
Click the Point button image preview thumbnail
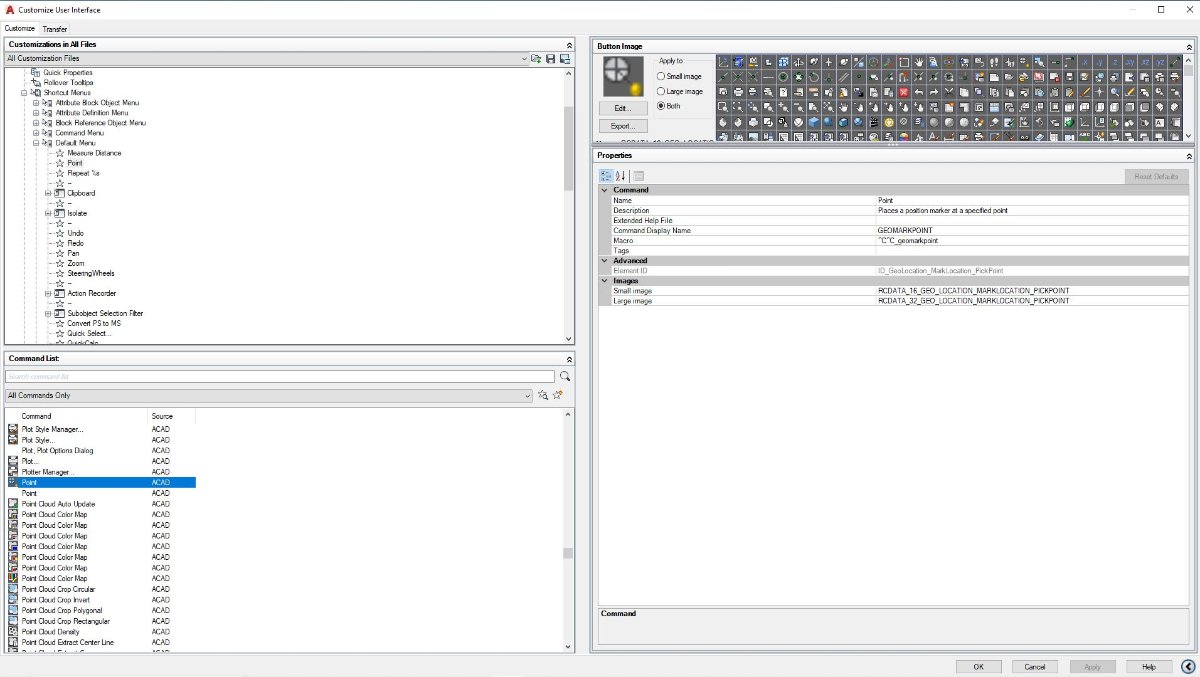625,77
